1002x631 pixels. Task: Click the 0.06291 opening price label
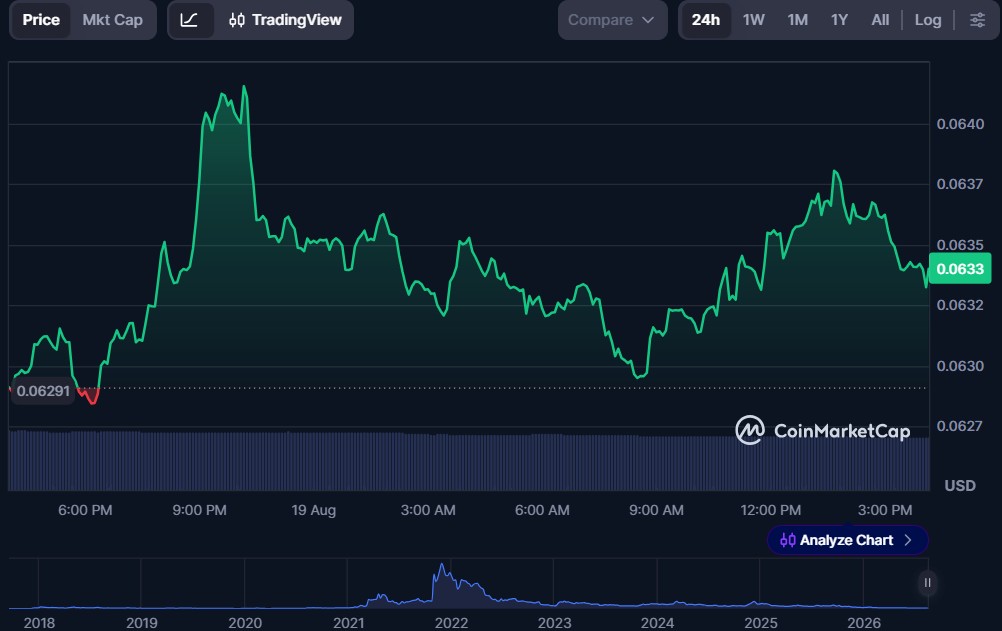[43, 391]
